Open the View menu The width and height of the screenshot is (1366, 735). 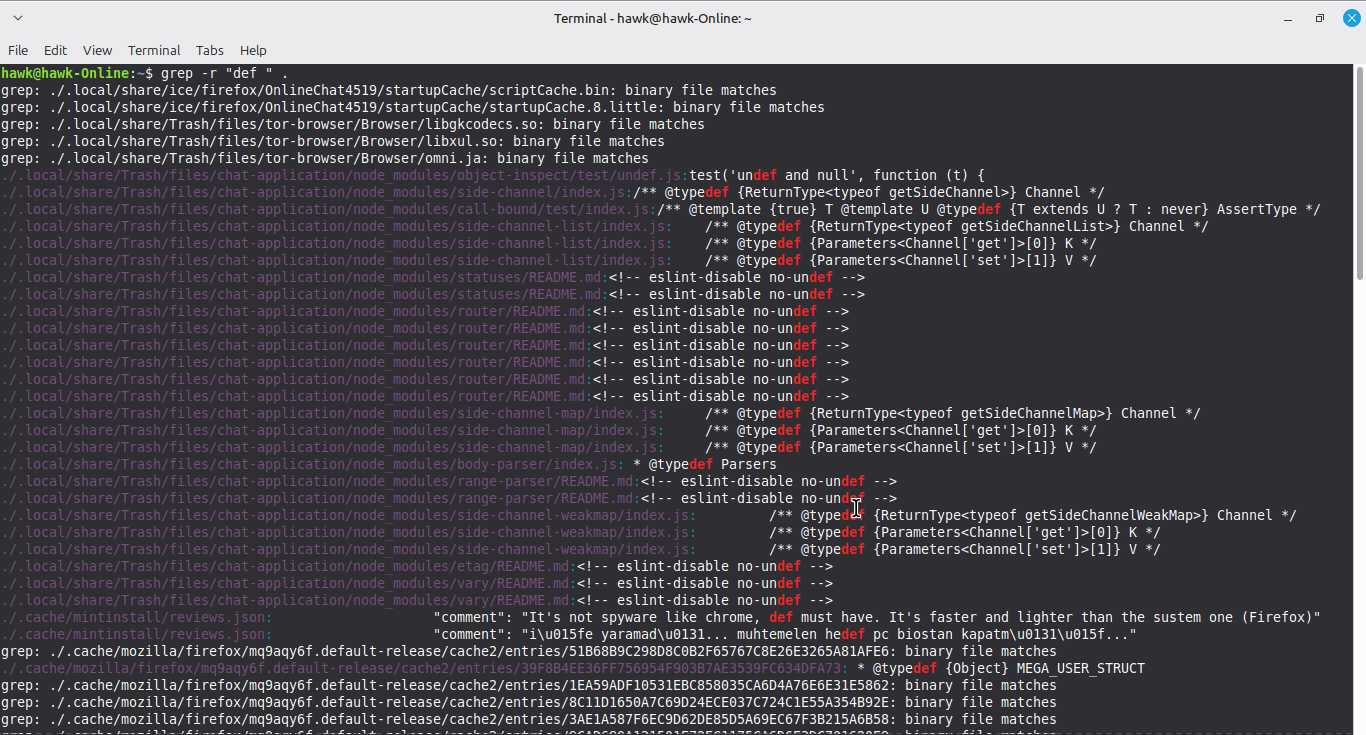[97, 50]
